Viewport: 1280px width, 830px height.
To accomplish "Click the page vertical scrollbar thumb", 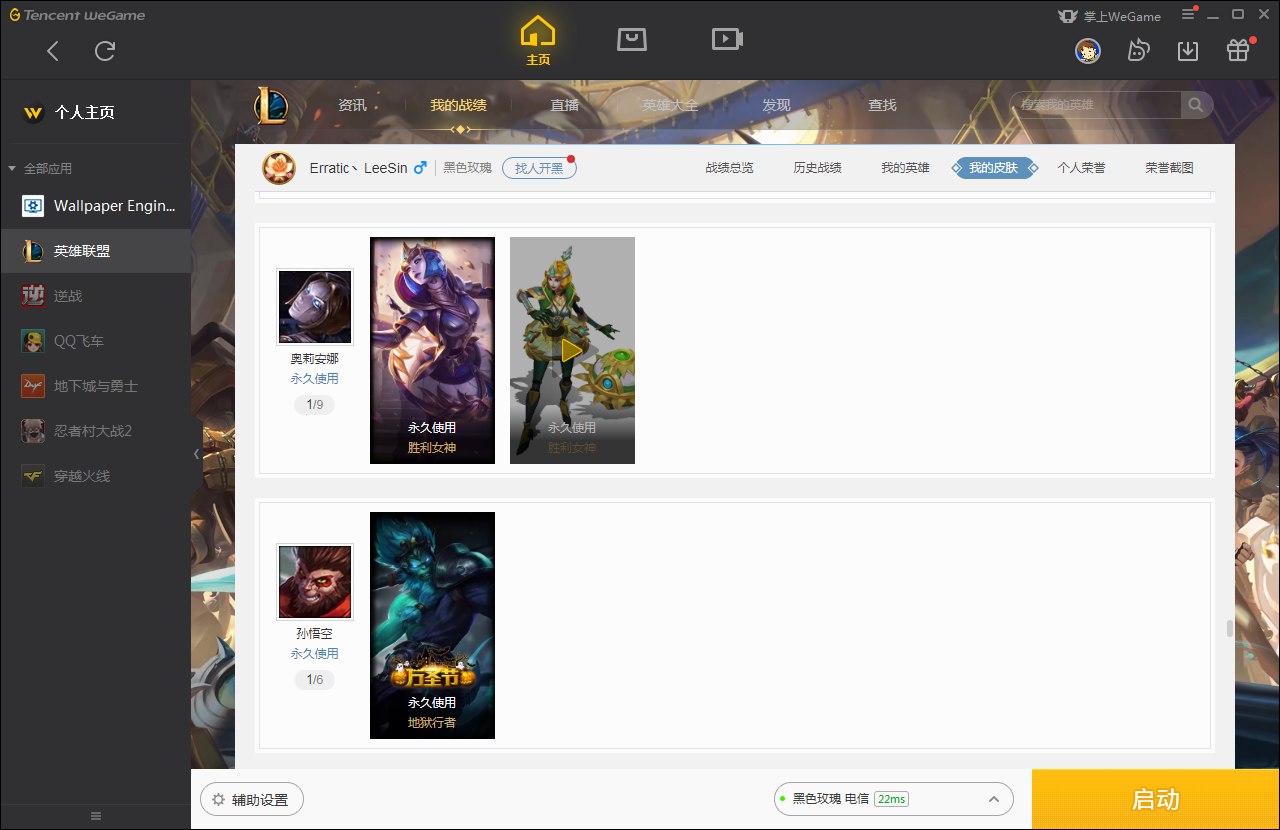I will (x=1230, y=629).
